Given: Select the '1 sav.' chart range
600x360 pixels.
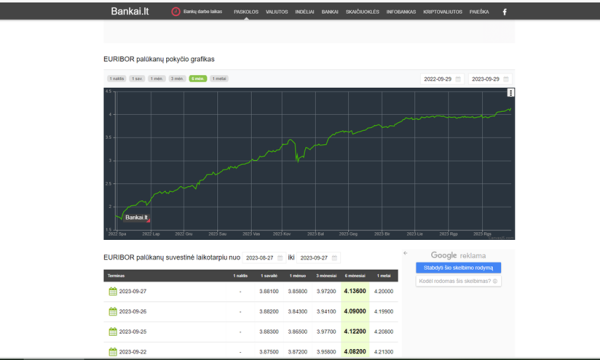Looking at the screenshot, I should [137, 78].
